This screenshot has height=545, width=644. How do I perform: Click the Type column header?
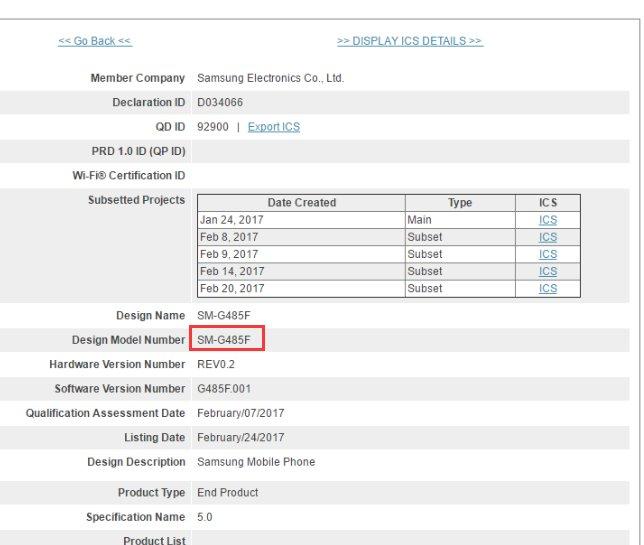pos(460,203)
